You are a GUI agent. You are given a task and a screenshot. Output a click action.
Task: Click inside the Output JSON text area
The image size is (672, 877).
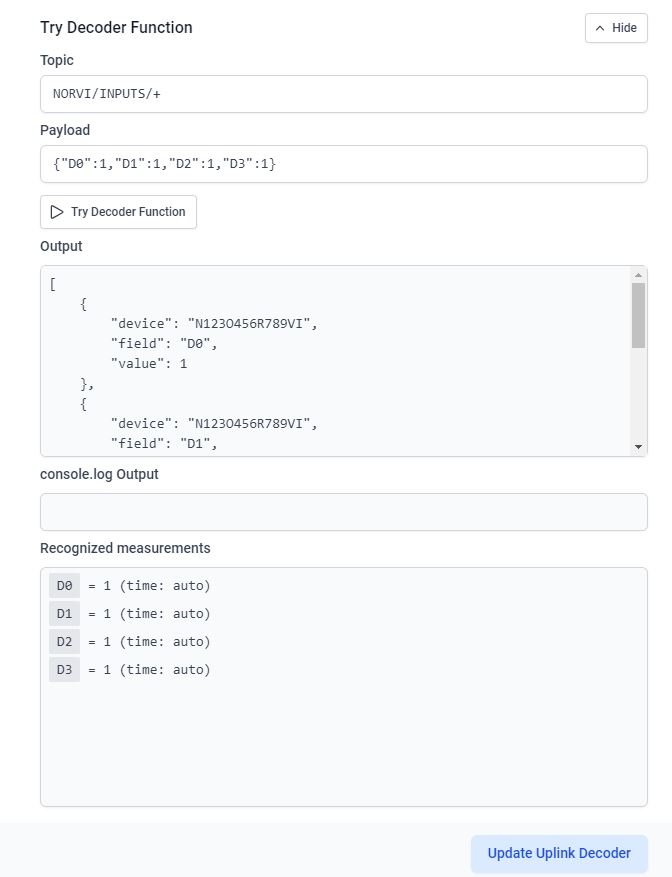400,380
